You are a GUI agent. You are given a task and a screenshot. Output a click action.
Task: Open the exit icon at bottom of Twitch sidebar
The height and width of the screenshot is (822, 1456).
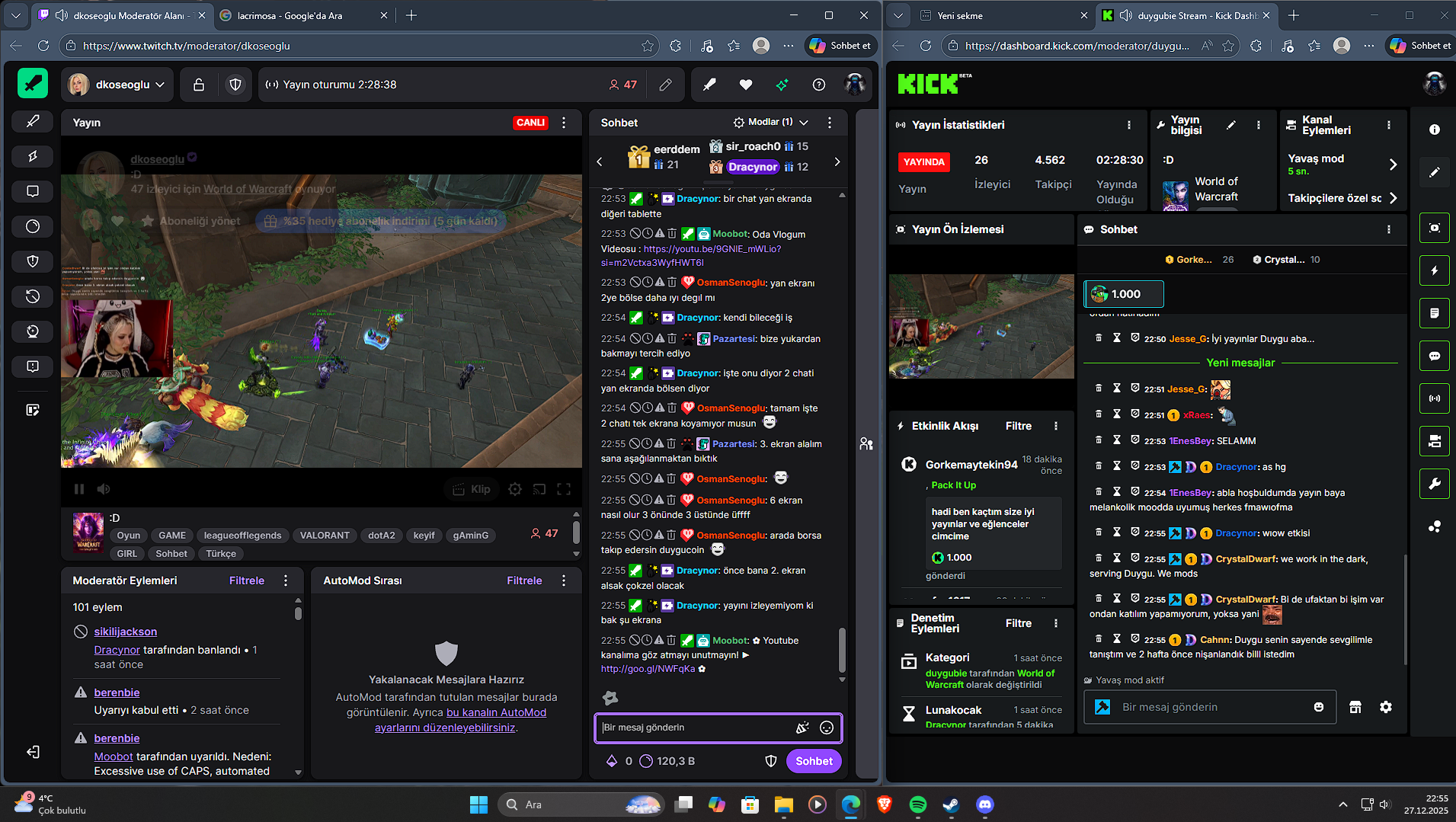33,752
